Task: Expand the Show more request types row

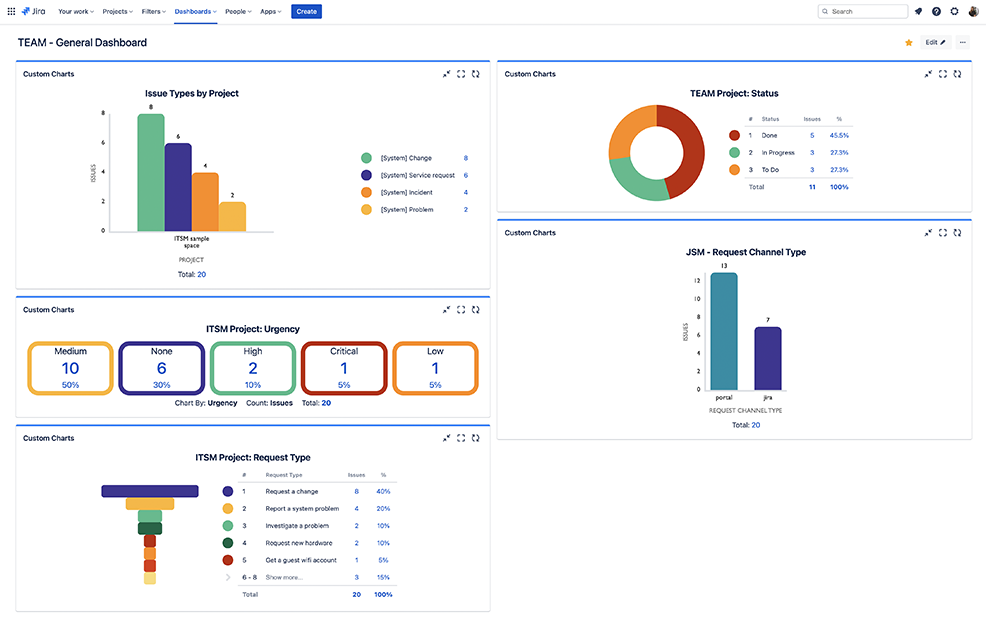Action: click(x=284, y=577)
